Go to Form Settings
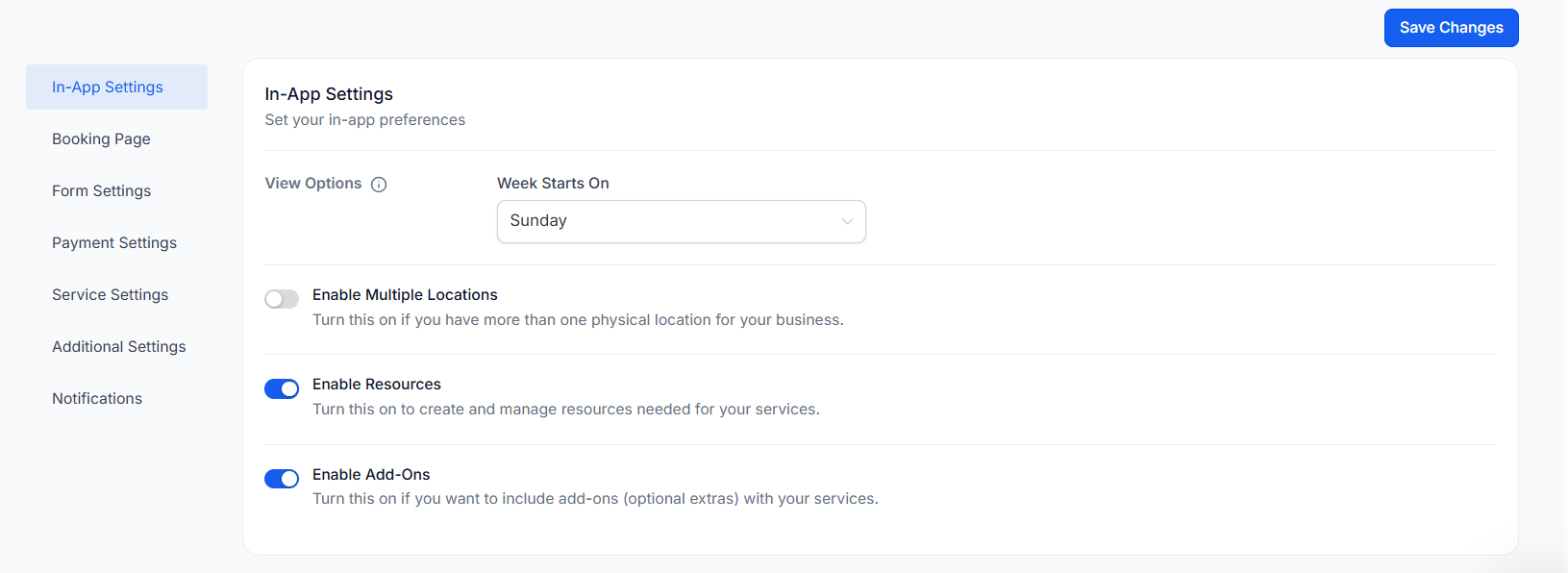 coord(101,191)
